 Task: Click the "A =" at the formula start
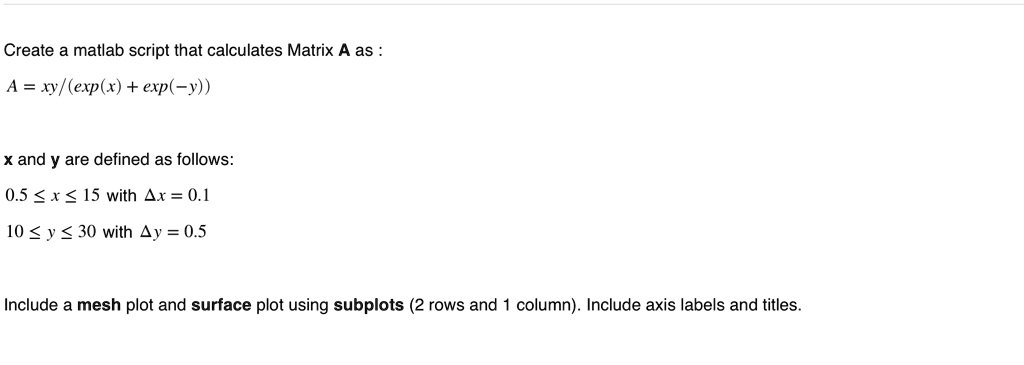tap(20, 87)
